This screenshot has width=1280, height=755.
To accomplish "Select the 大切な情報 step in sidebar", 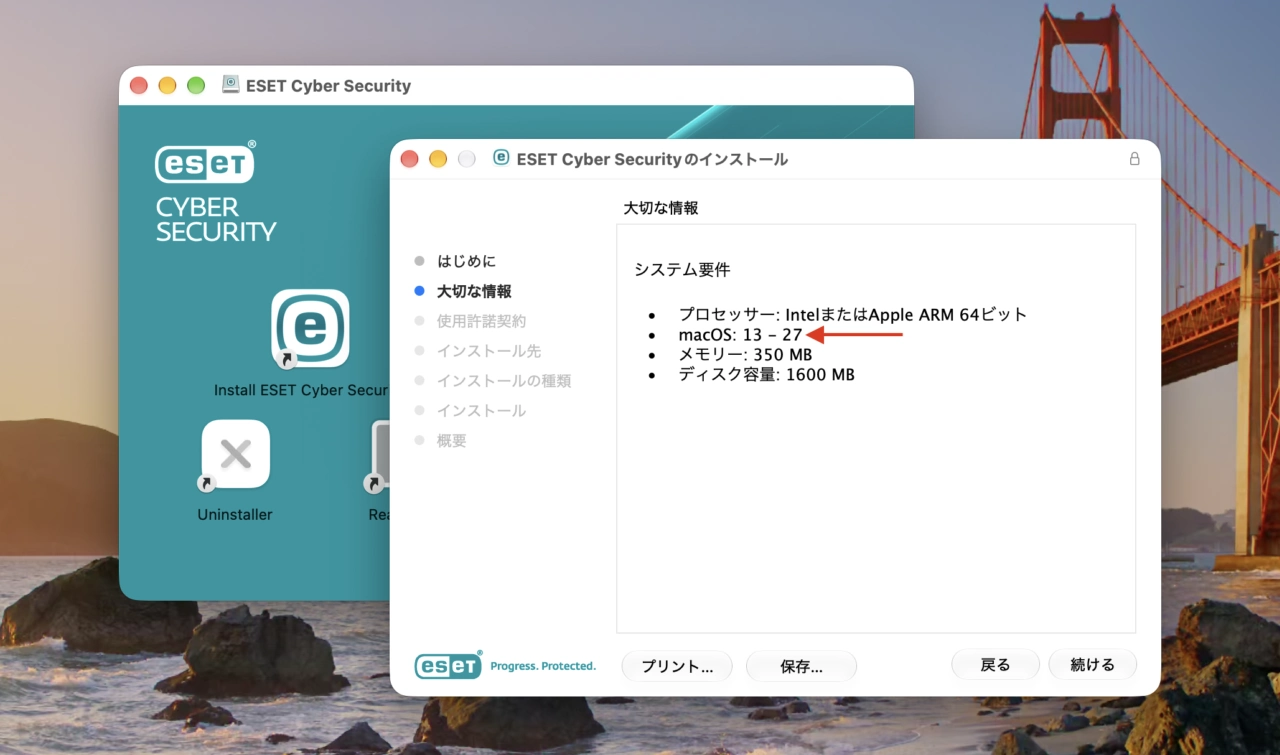I will click(474, 291).
